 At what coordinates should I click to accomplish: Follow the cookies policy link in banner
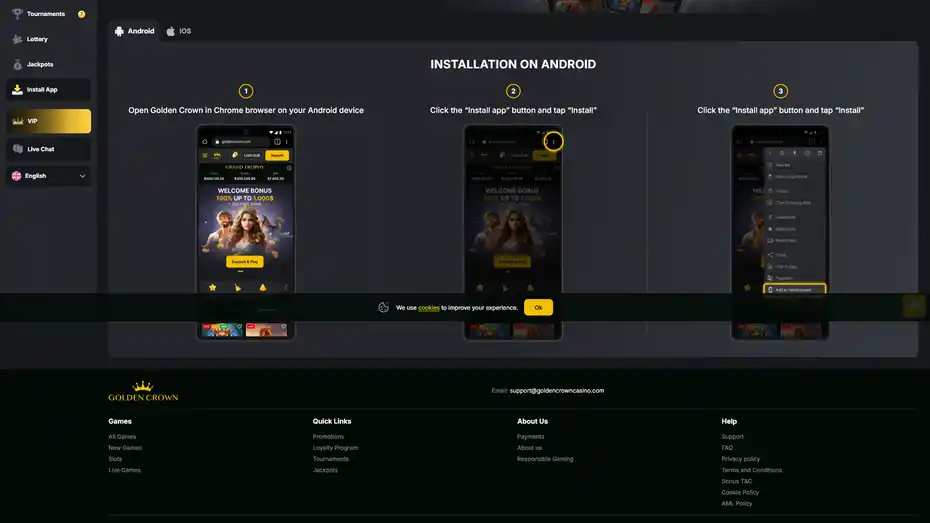[429, 308]
